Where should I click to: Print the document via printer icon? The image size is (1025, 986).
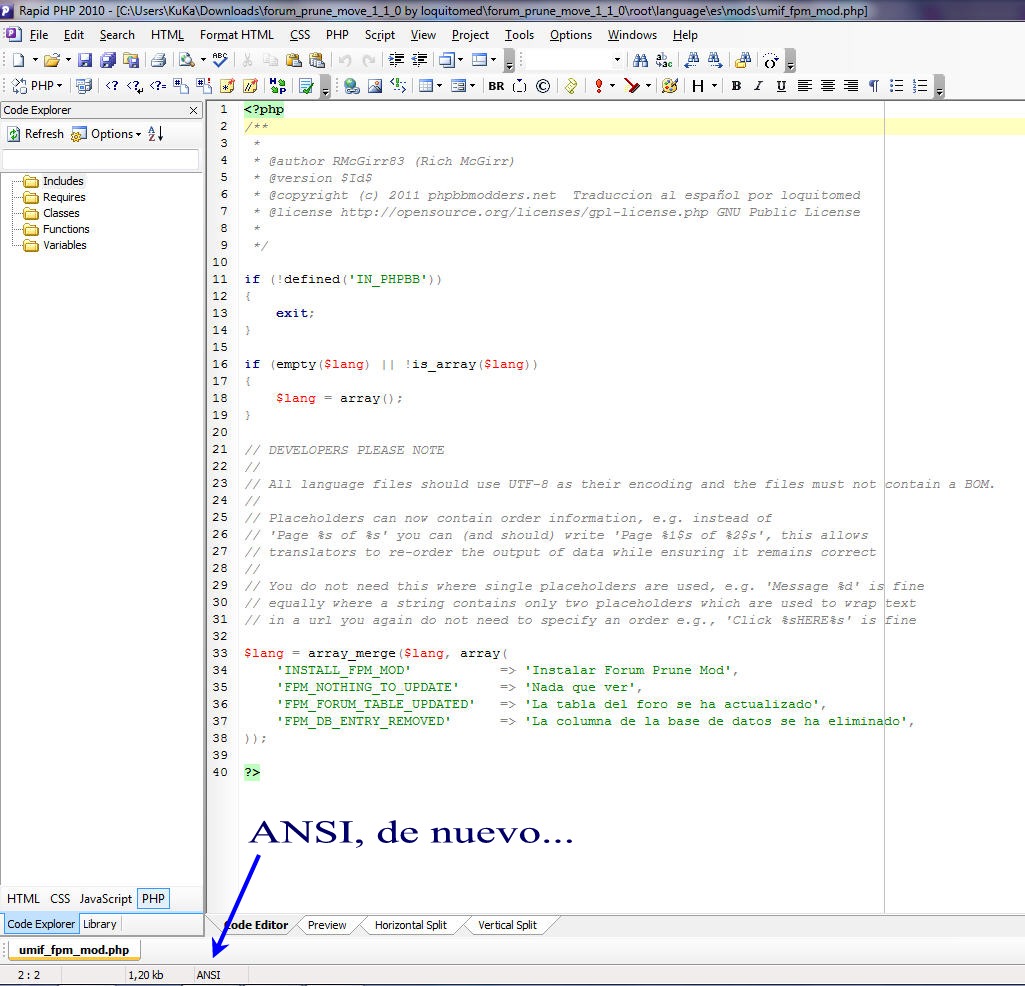click(x=158, y=60)
